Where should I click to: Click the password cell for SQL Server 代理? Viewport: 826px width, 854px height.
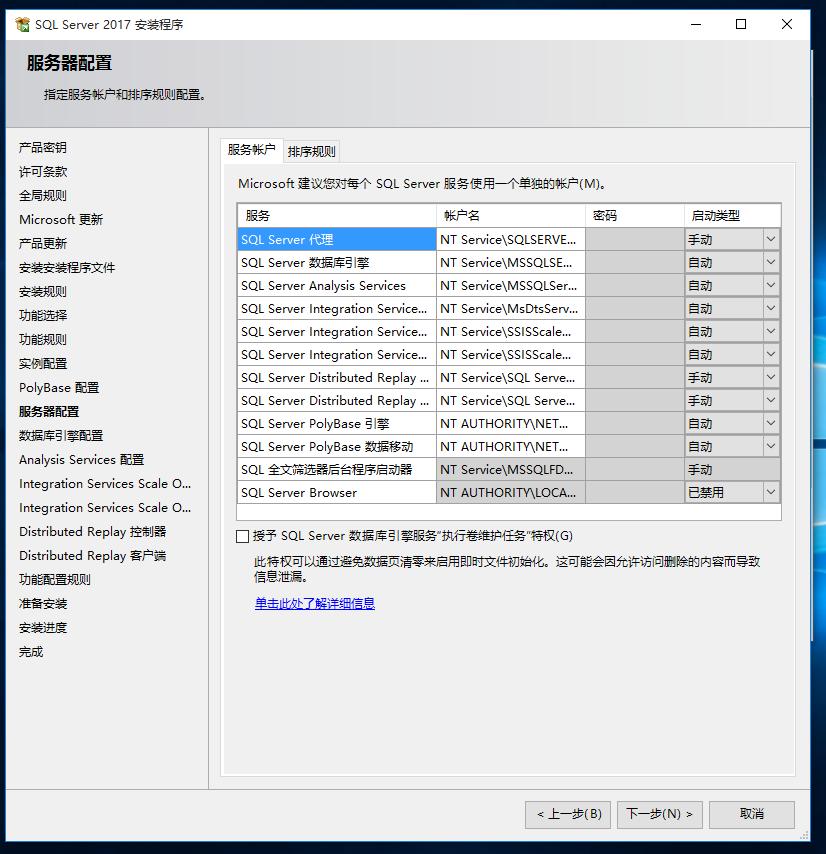tap(635, 239)
